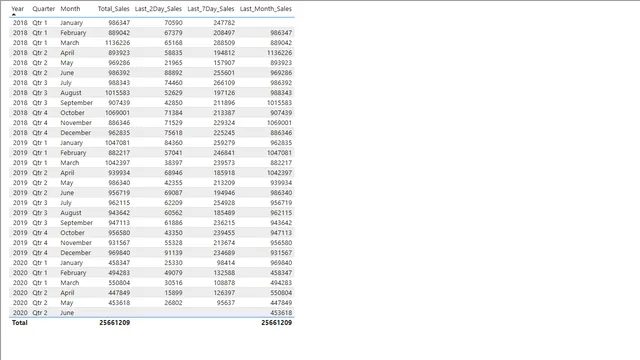This screenshot has height=360, width=640.
Task: Select Last_7Day_Sales value 185918
Action: (x=224, y=173)
